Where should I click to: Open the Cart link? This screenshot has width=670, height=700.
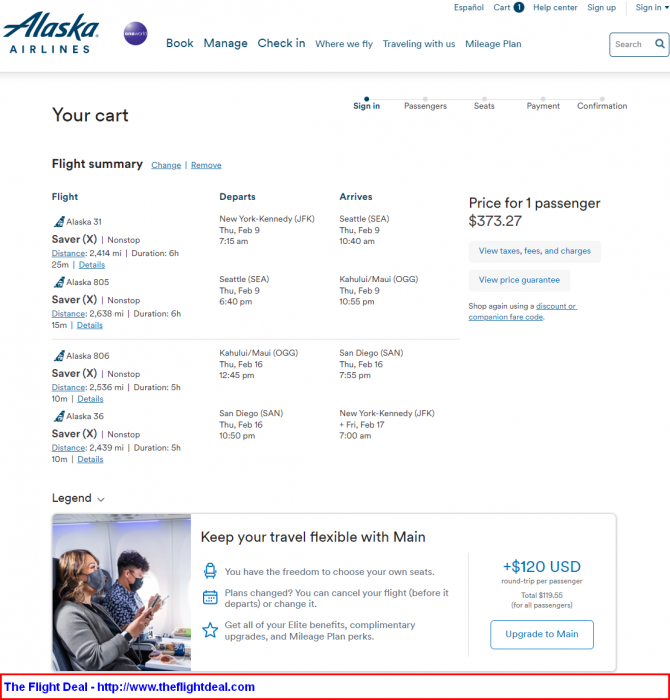click(502, 8)
